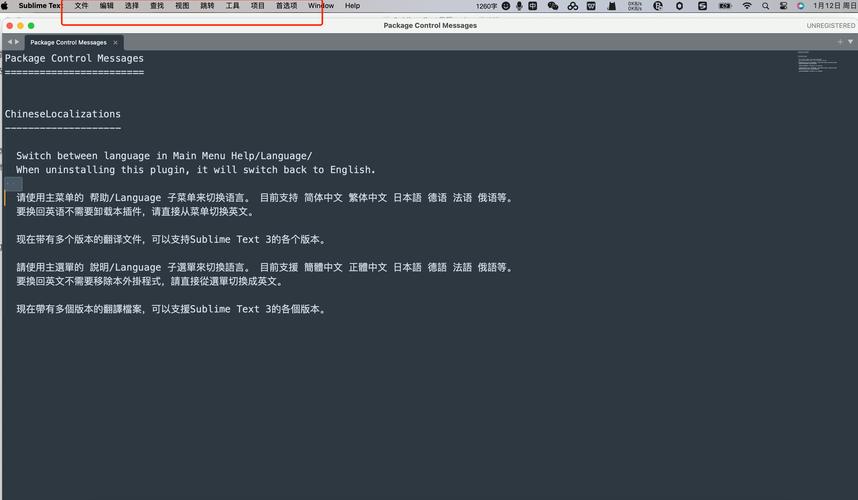Open the hexagon-shaped menu bar icon
858x500 pixels.
click(x=679, y=5)
